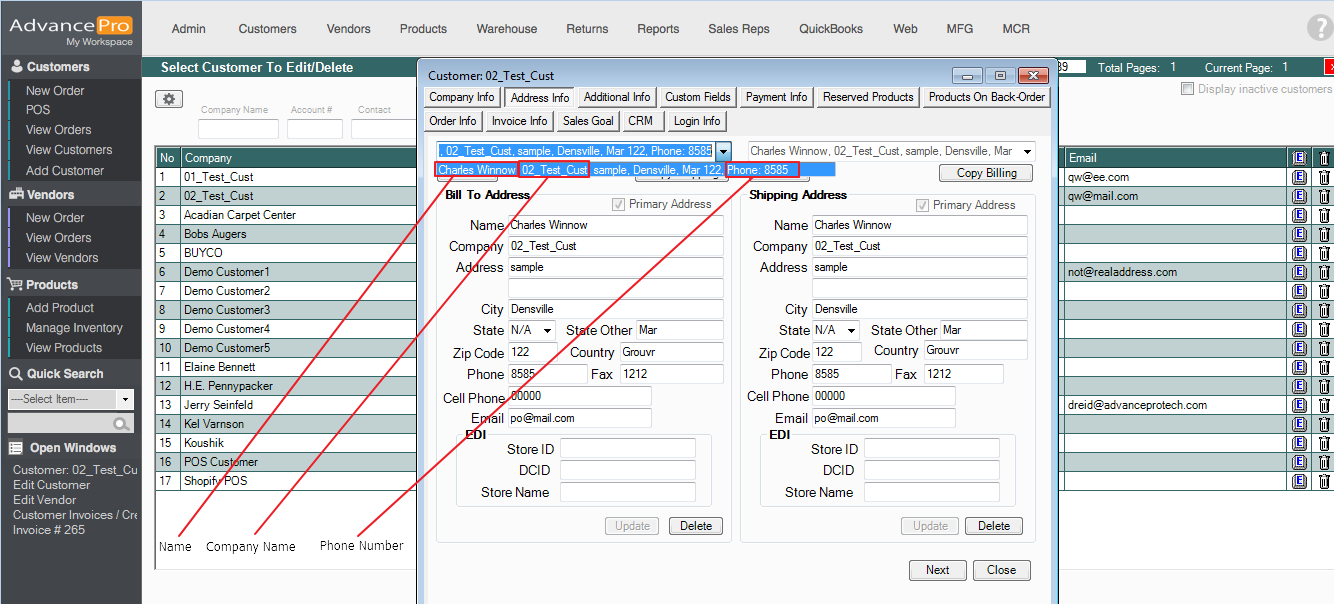Open Invoice # 265 from Open Windows
Screen dimensions: 1334x604
pyautogui.click(x=48, y=530)
